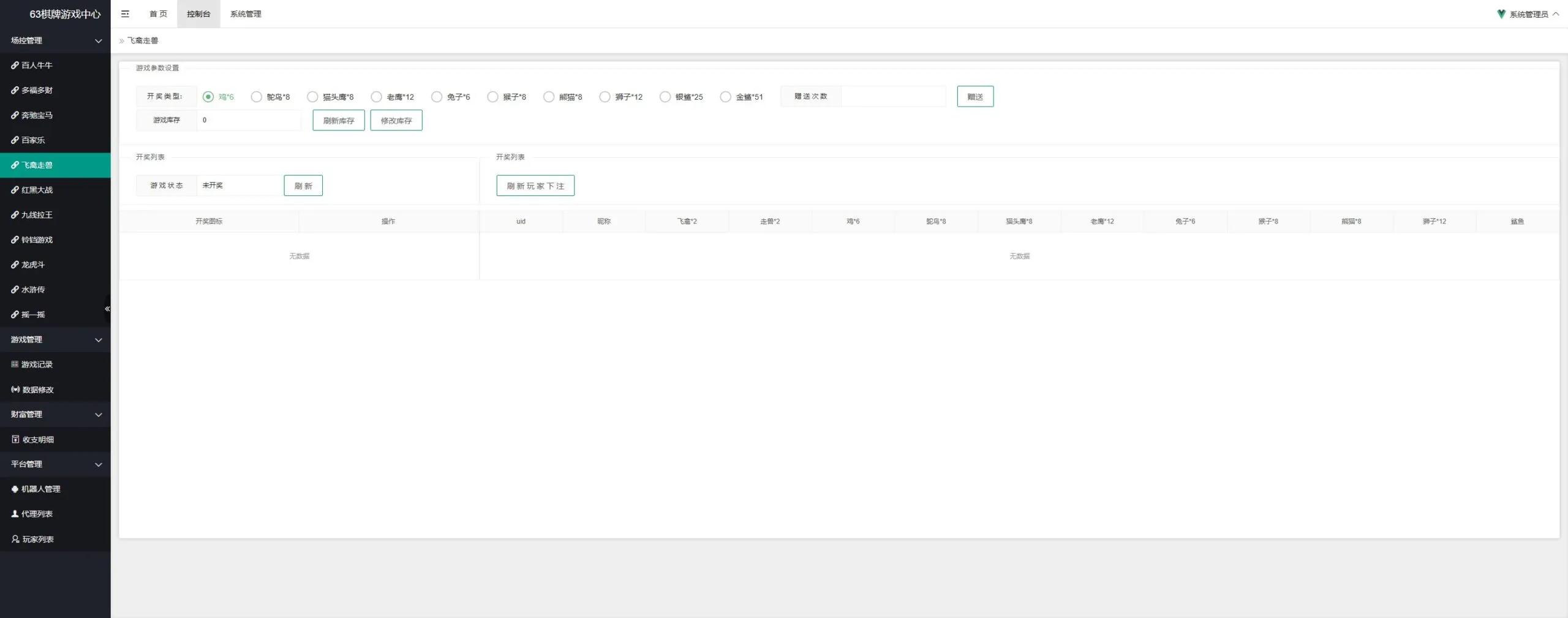Image resolution: width=1568 pixels, height=618 pixels.
Task: Click the grid icon beside 游戏记录
Action: tap(15, 364)
